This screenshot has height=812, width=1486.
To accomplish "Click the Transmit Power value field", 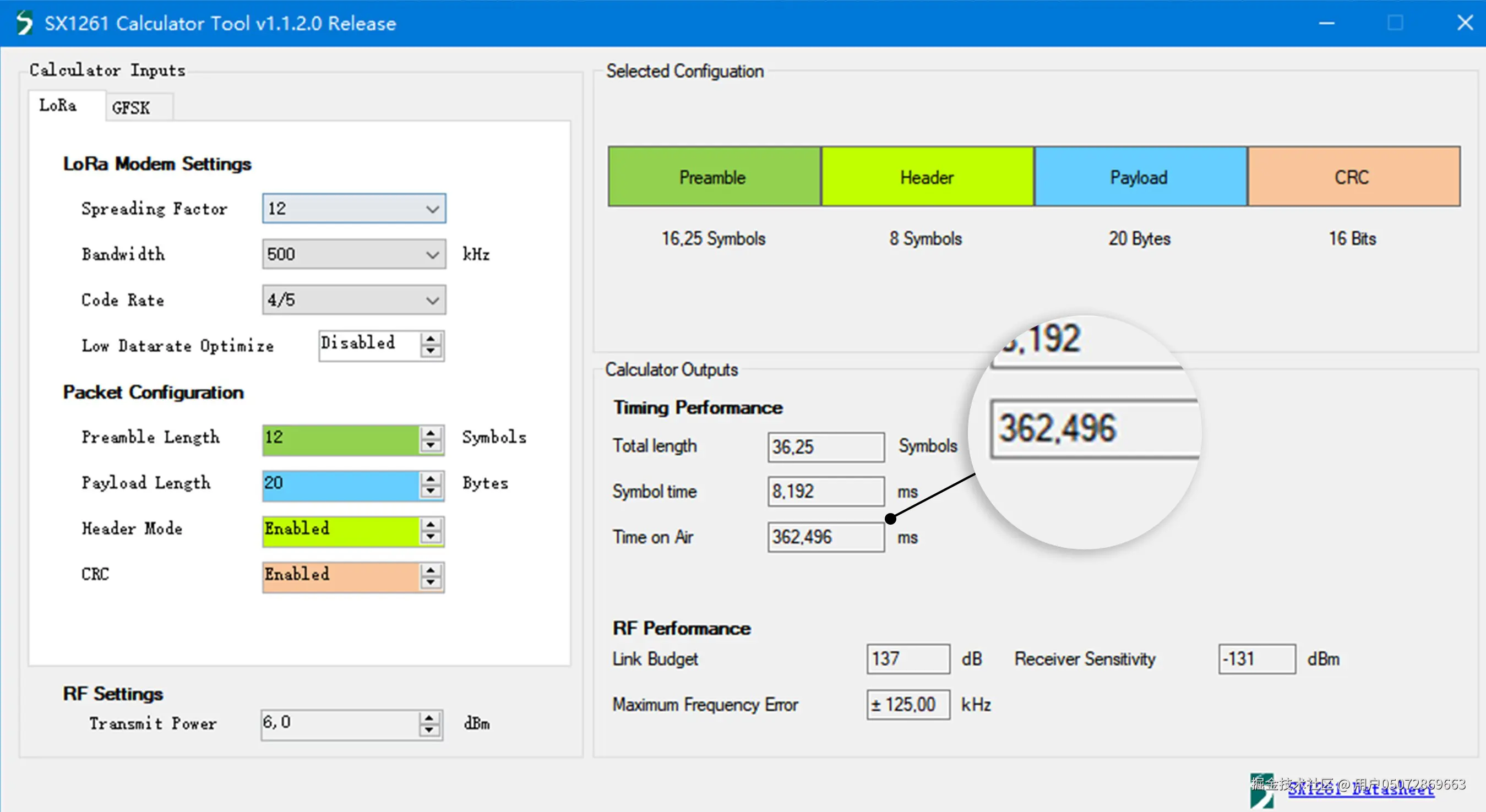I will [x=340, y=723].
